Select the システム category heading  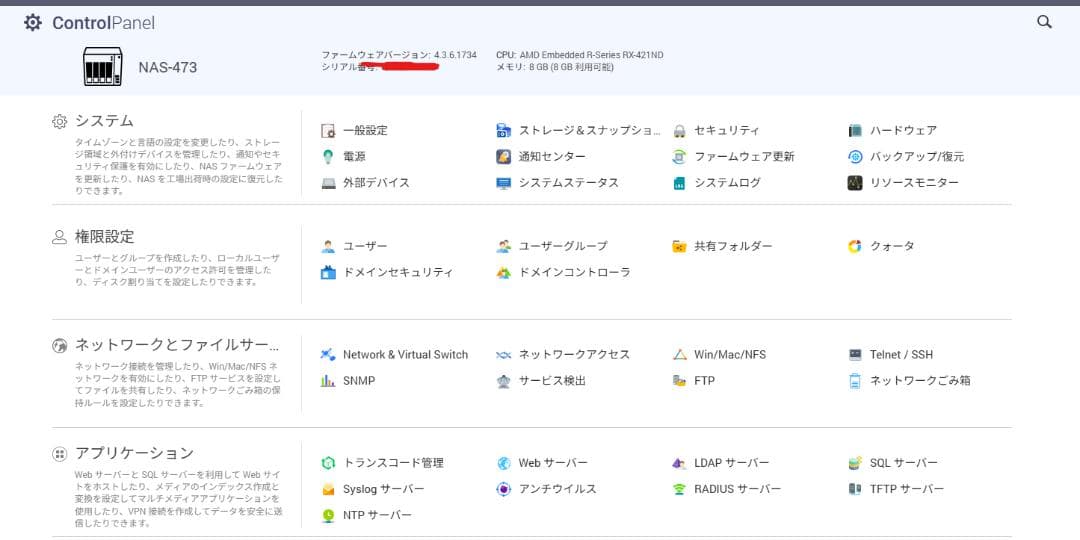pyautogui.click(x=104, y=121)
